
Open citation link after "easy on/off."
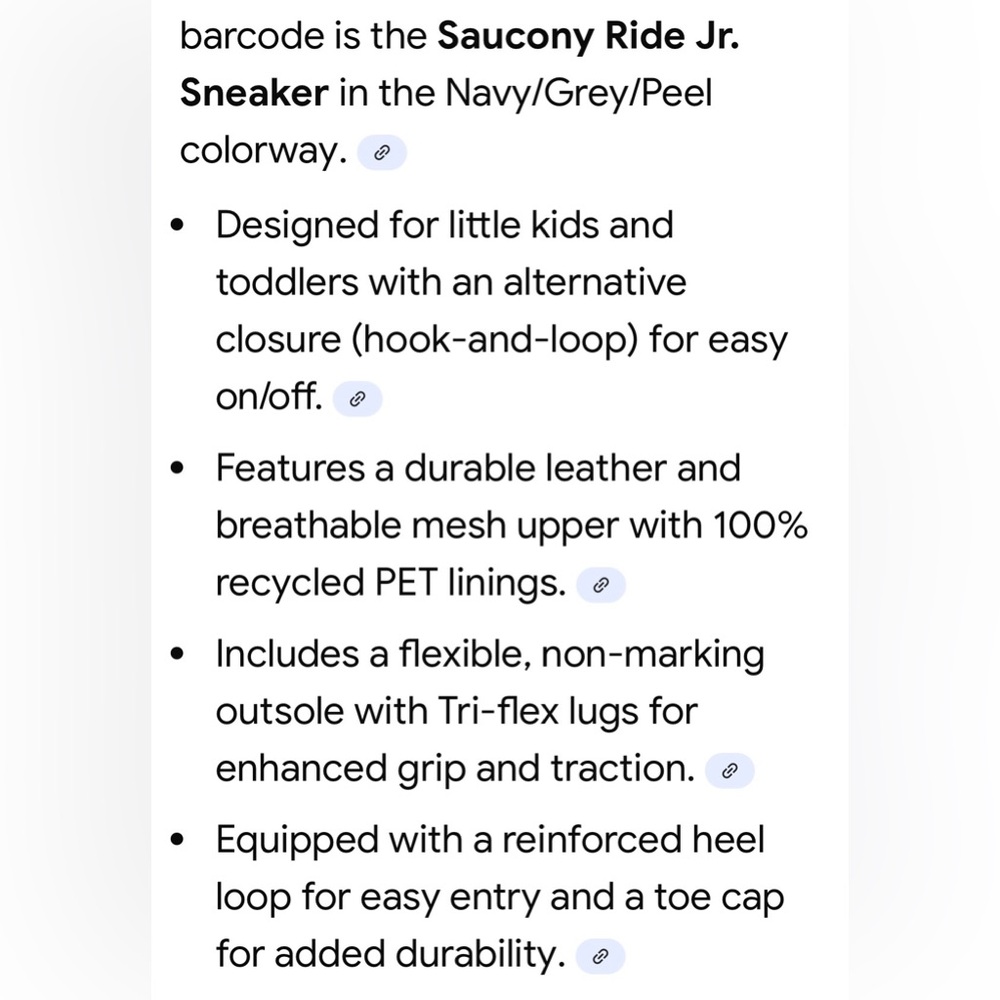coord(357,399)
